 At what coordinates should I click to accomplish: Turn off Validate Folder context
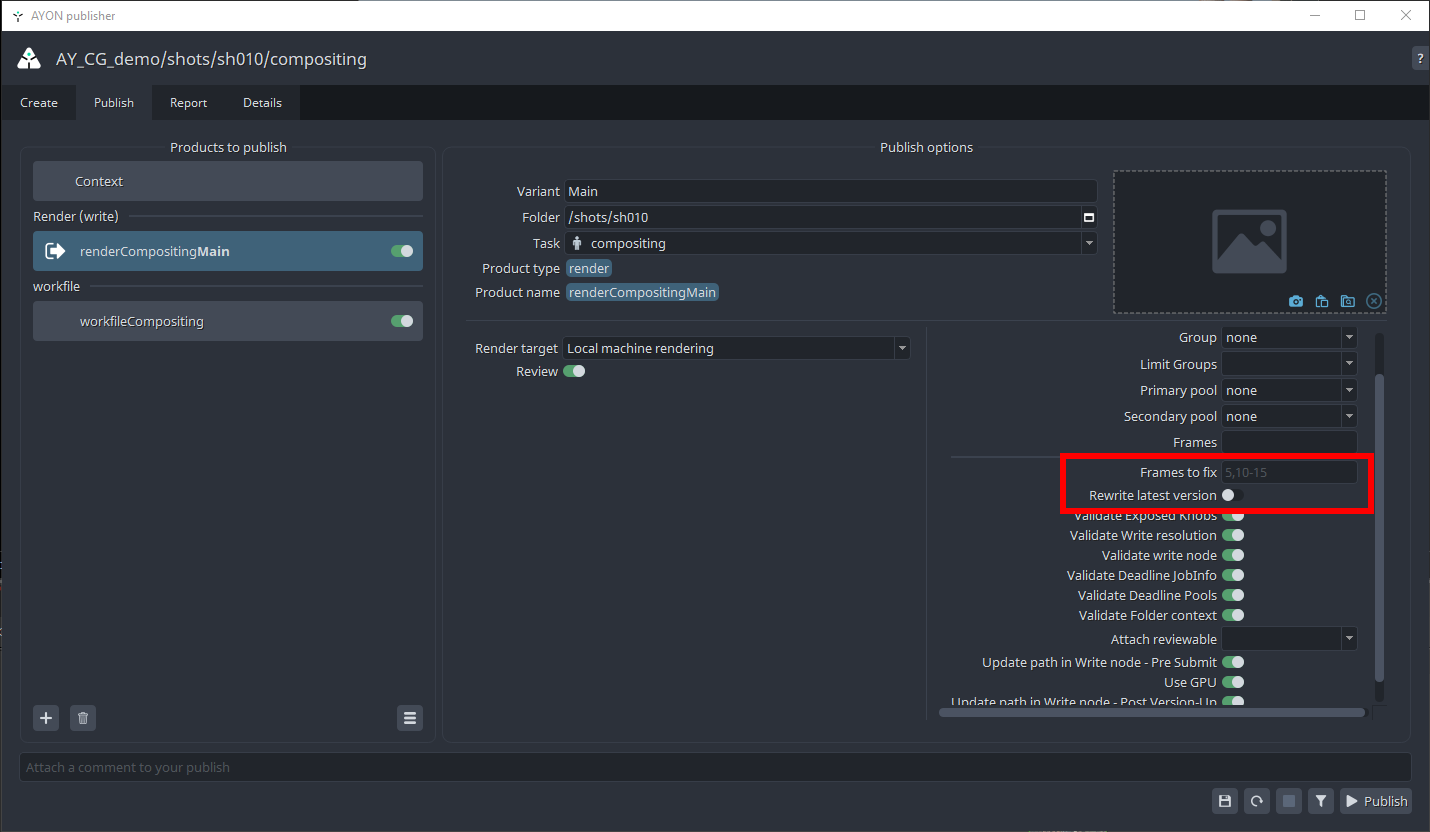[1233, 615]
